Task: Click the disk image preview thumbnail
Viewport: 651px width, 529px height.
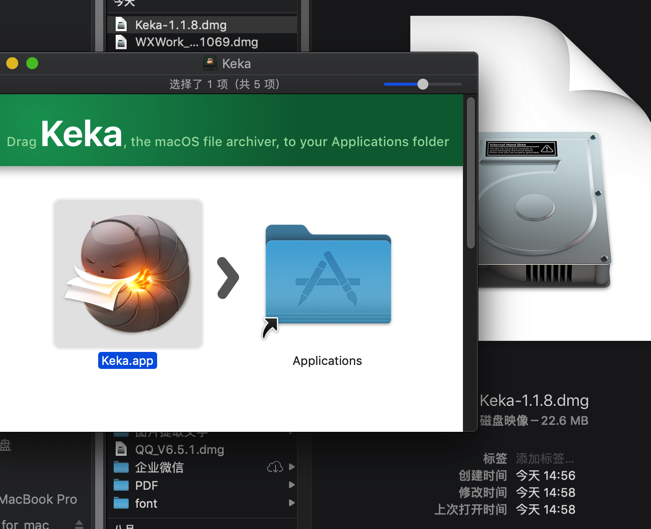Action: pos(565,179)
